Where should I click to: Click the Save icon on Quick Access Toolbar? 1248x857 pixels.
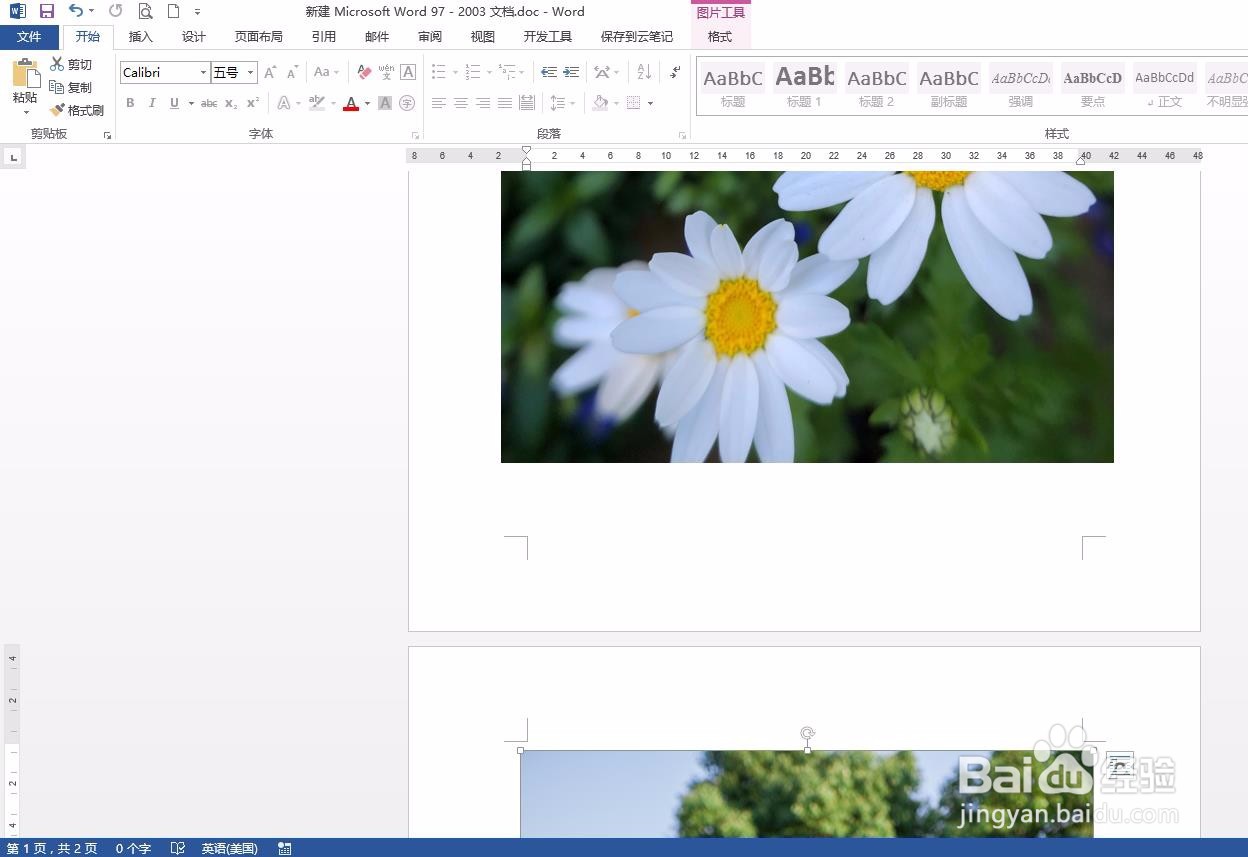click(45, 11)
